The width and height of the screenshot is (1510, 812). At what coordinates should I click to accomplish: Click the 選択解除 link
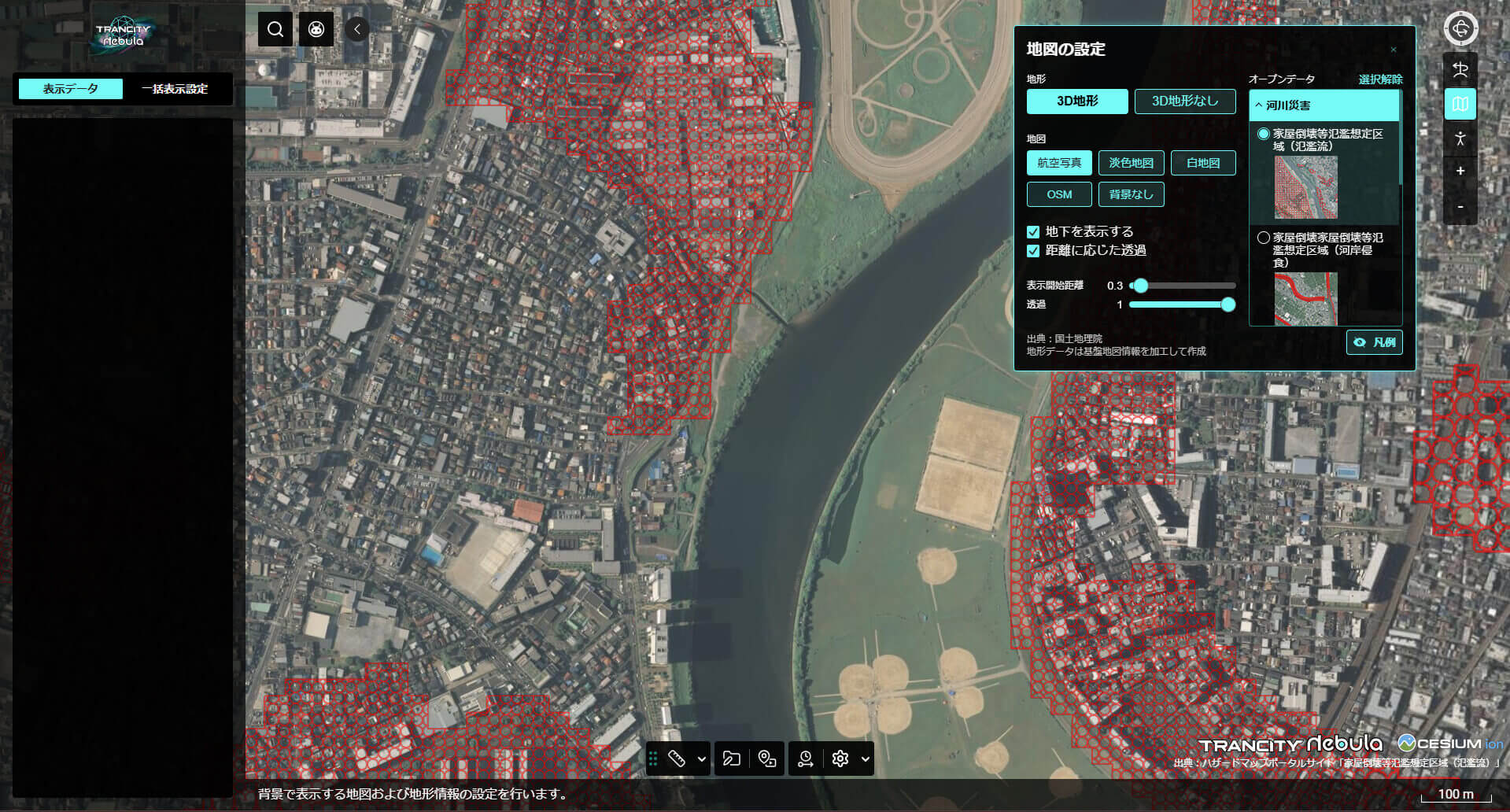click(x=1380, y=79)
